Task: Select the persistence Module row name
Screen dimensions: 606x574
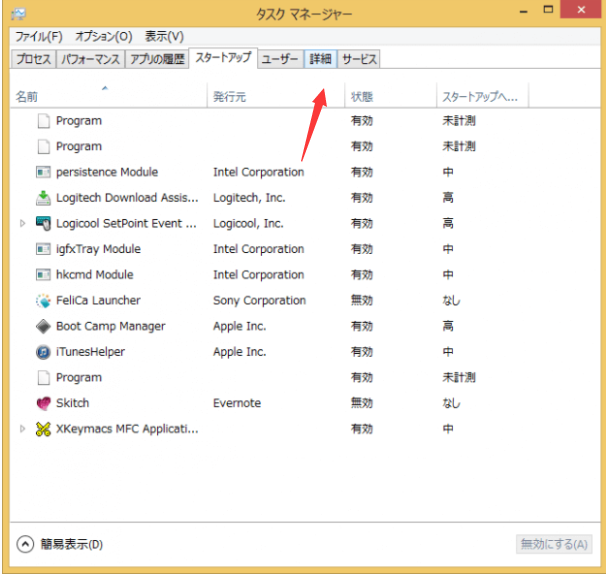Action: (107, 172)
